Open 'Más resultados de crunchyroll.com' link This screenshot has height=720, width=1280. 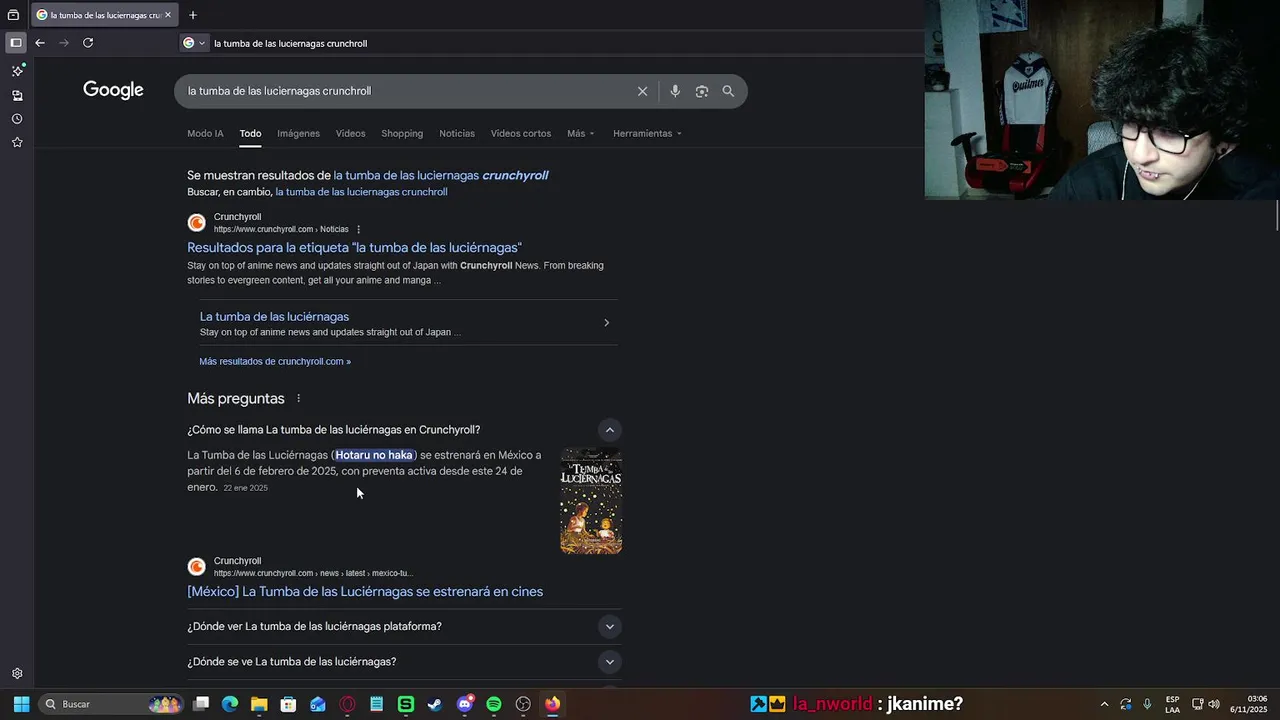click(x=275, y=361)
